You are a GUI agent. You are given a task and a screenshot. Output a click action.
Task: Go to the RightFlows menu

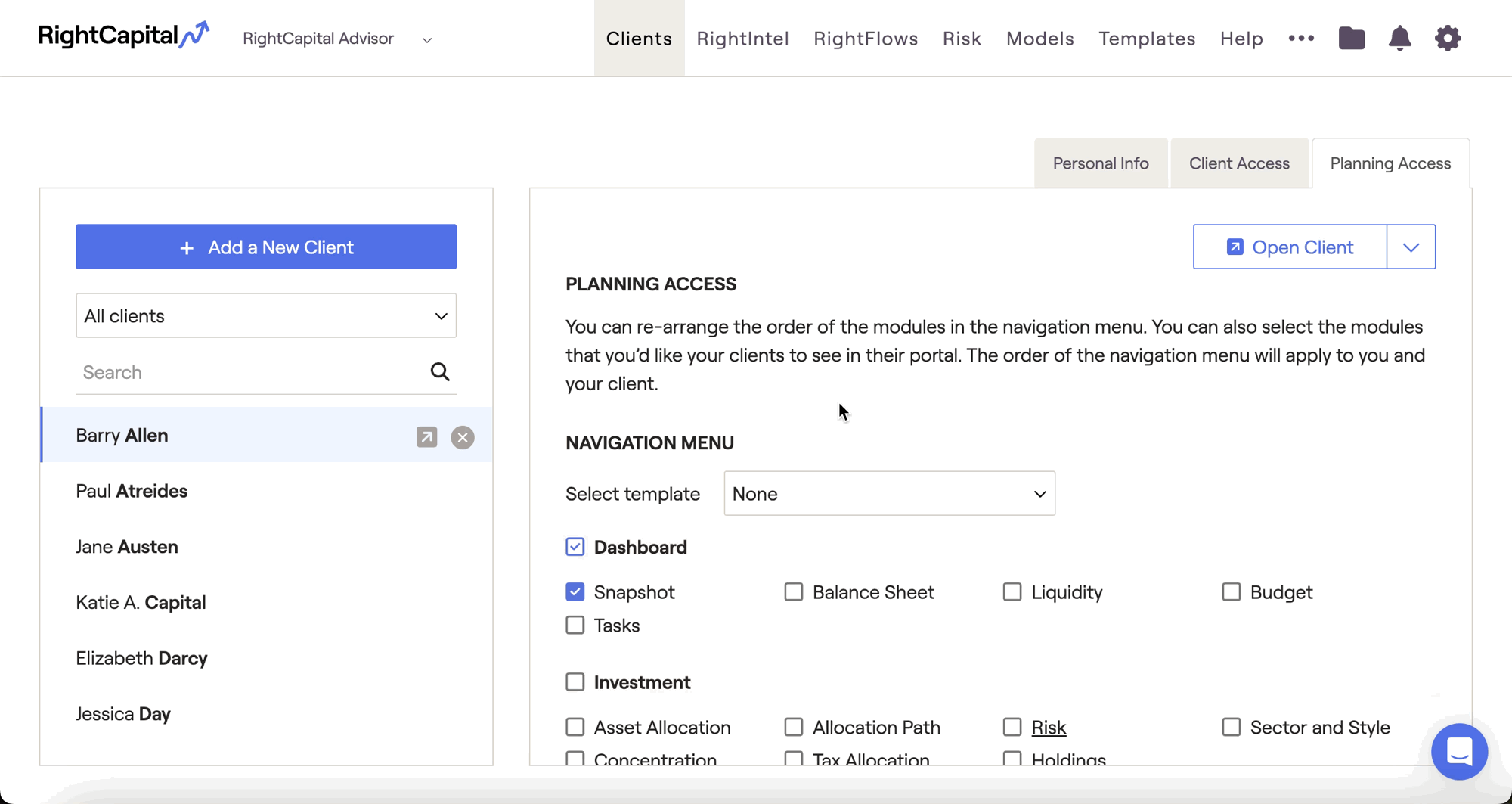click(x=866, y=38)
